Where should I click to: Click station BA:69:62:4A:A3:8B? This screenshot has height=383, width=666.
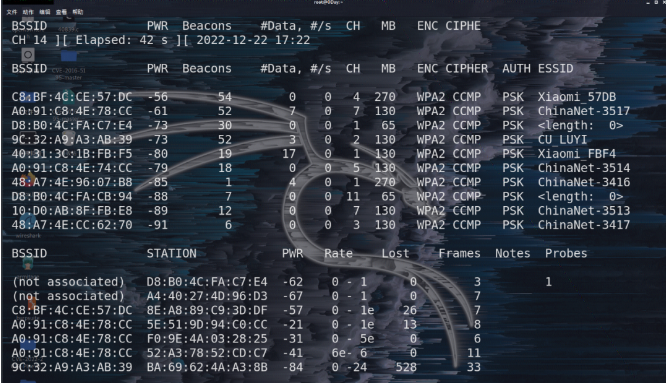(207, 367)
